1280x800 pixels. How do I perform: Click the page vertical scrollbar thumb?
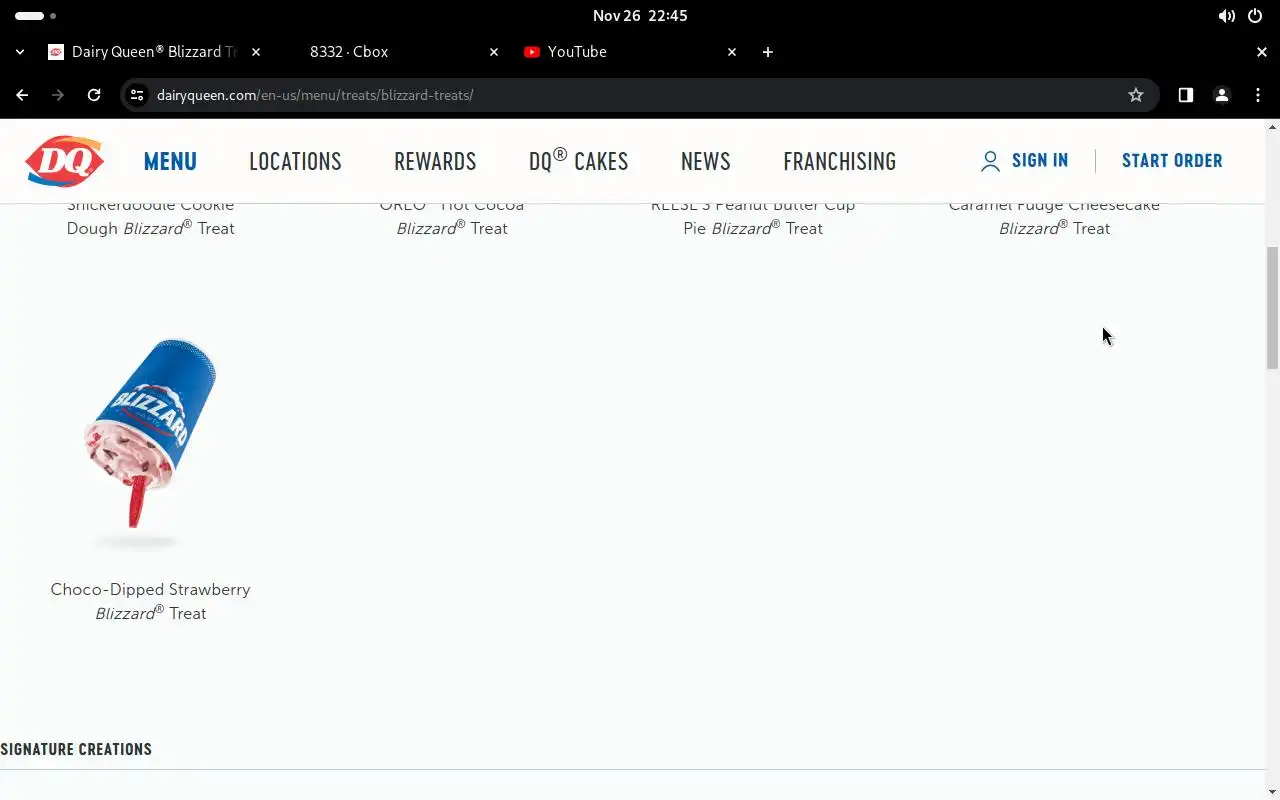[1272, 307]
